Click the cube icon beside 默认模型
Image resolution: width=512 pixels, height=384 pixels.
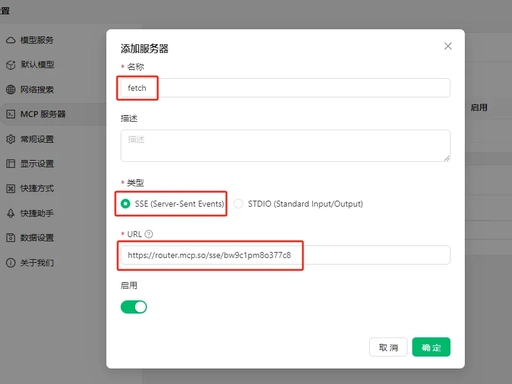pyautogui.click(x=11, y=65)
